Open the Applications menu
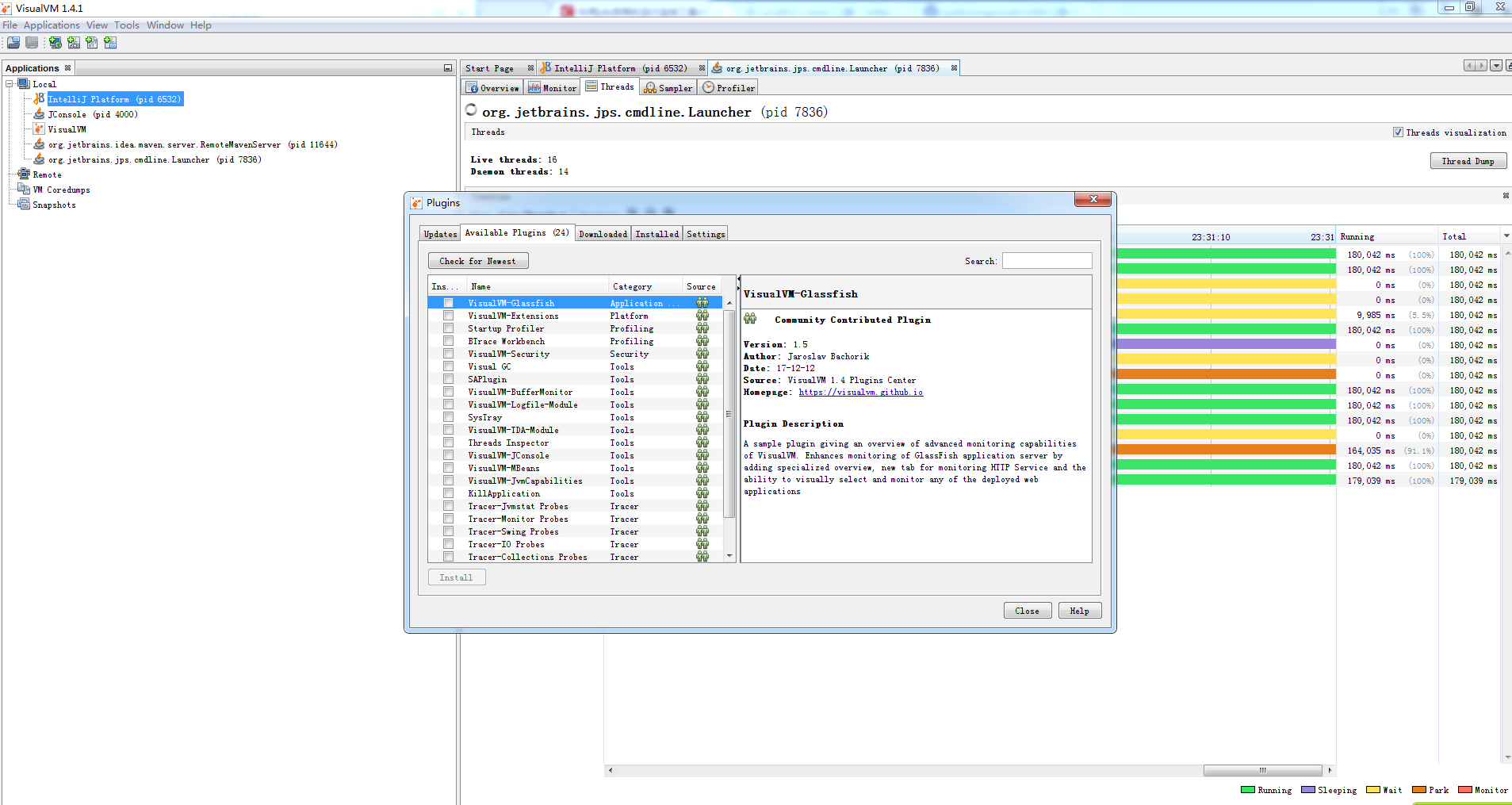The image size is (1512, 805). pos(52,25)
